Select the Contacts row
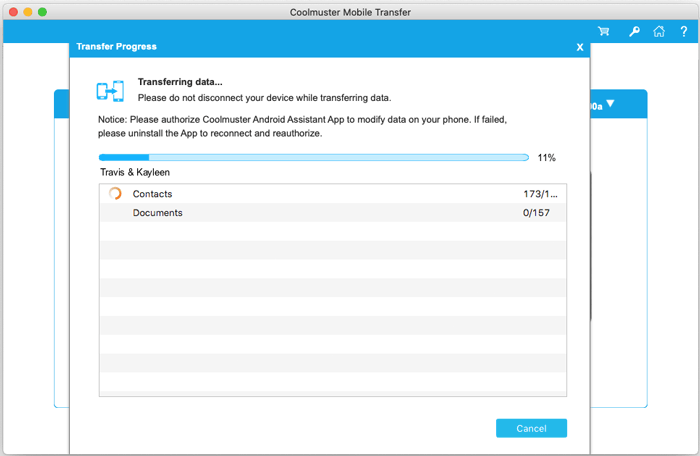The image size is (700, 456). pyautogui.click(x=333, y=194)
